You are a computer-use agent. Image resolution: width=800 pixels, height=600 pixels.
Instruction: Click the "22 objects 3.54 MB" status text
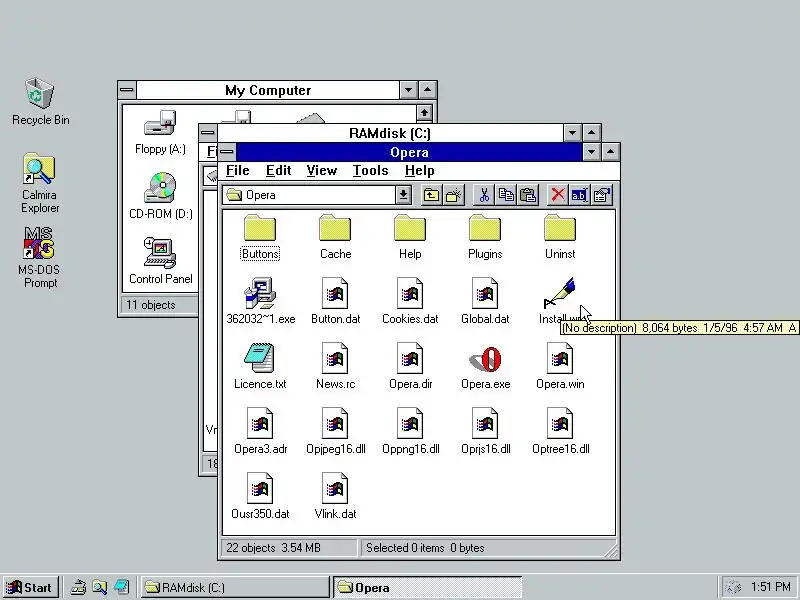(x=273, y=548)
